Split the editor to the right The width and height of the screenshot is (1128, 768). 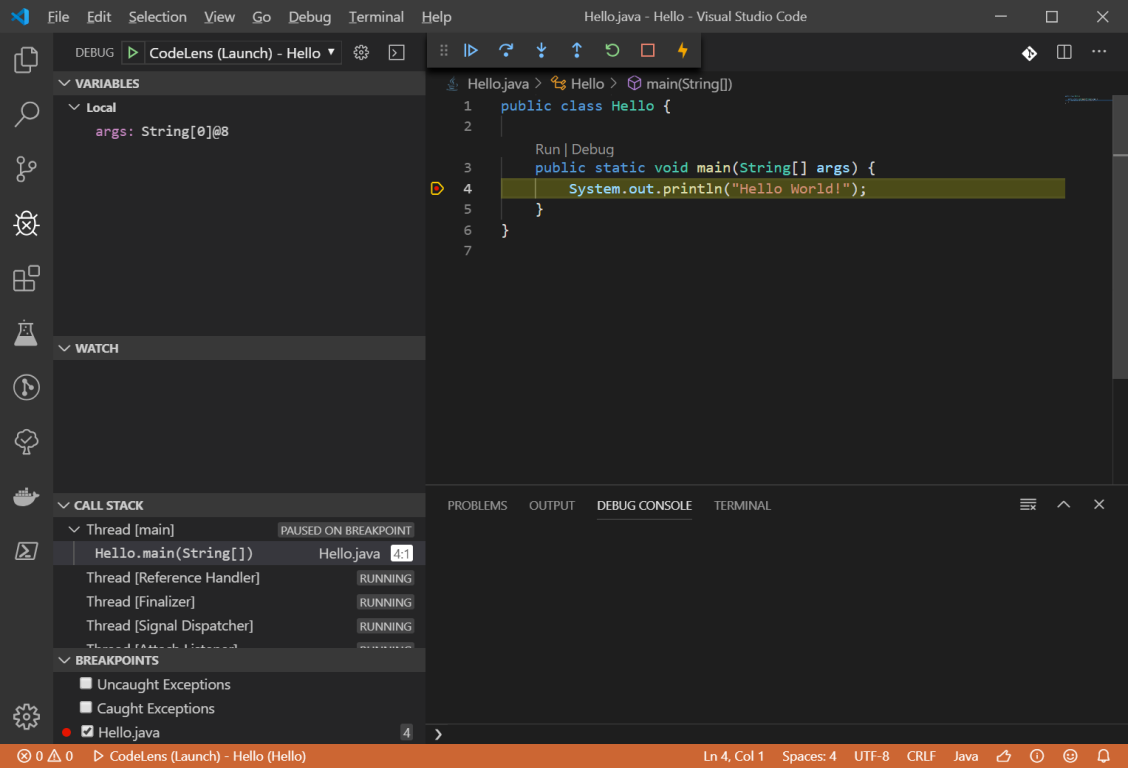(x=1064, y=52)
